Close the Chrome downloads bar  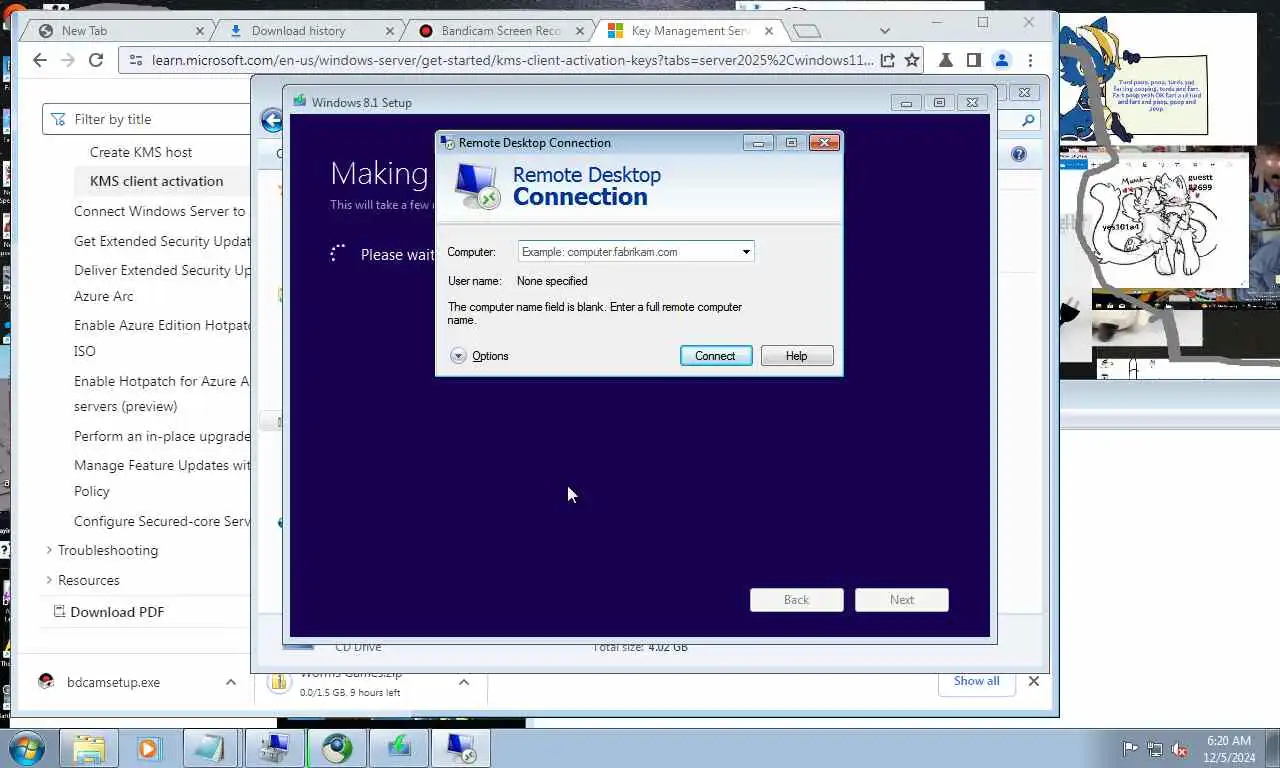tap(1034, 681)
